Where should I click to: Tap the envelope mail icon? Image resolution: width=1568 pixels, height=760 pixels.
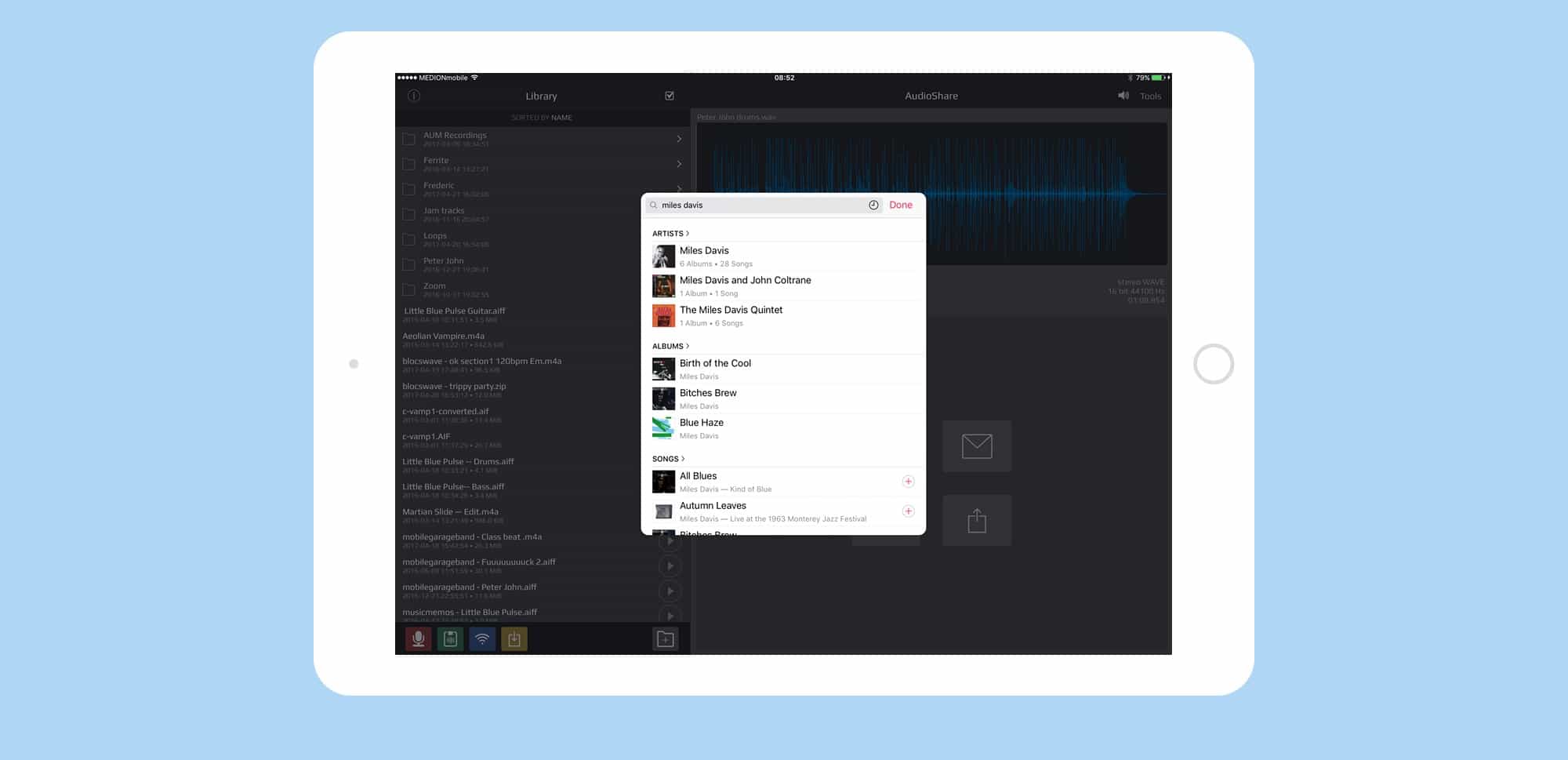[x=976, y=446]
